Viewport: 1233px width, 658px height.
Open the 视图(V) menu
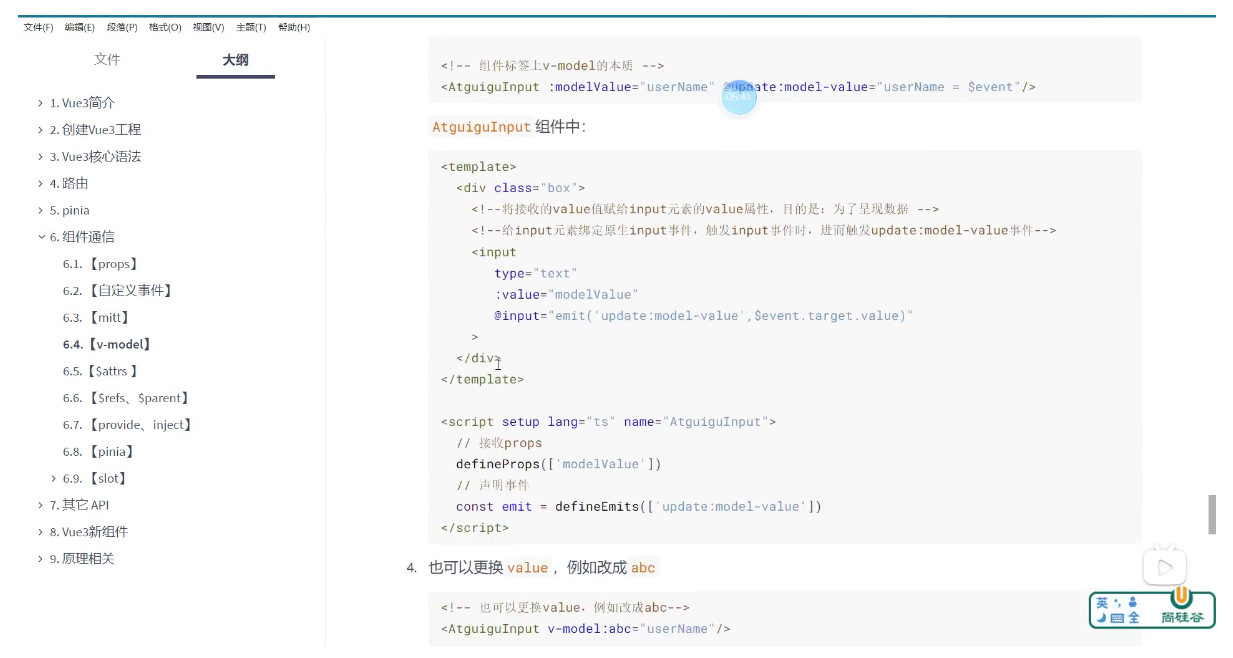point(208,27)
